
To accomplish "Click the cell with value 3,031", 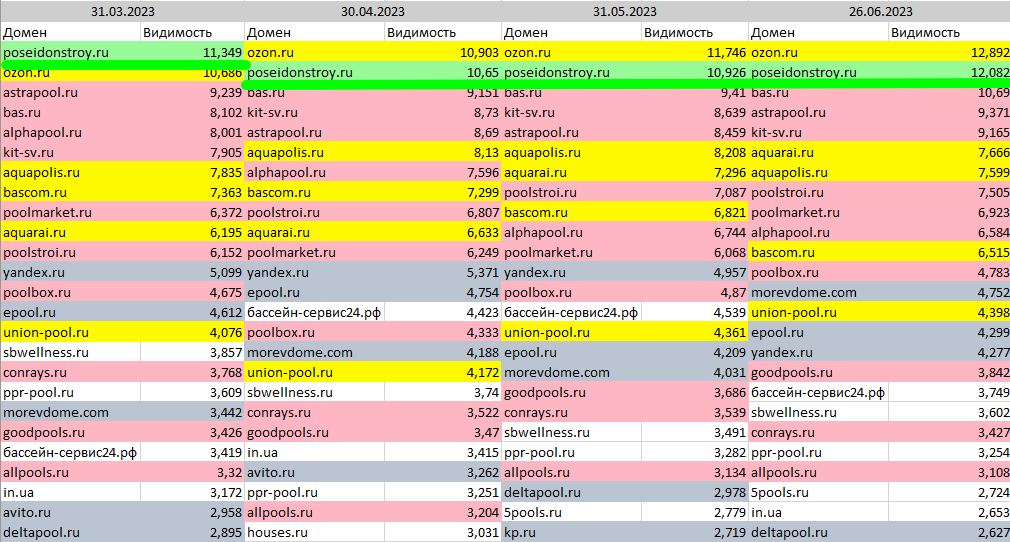I will click(443, 532).
